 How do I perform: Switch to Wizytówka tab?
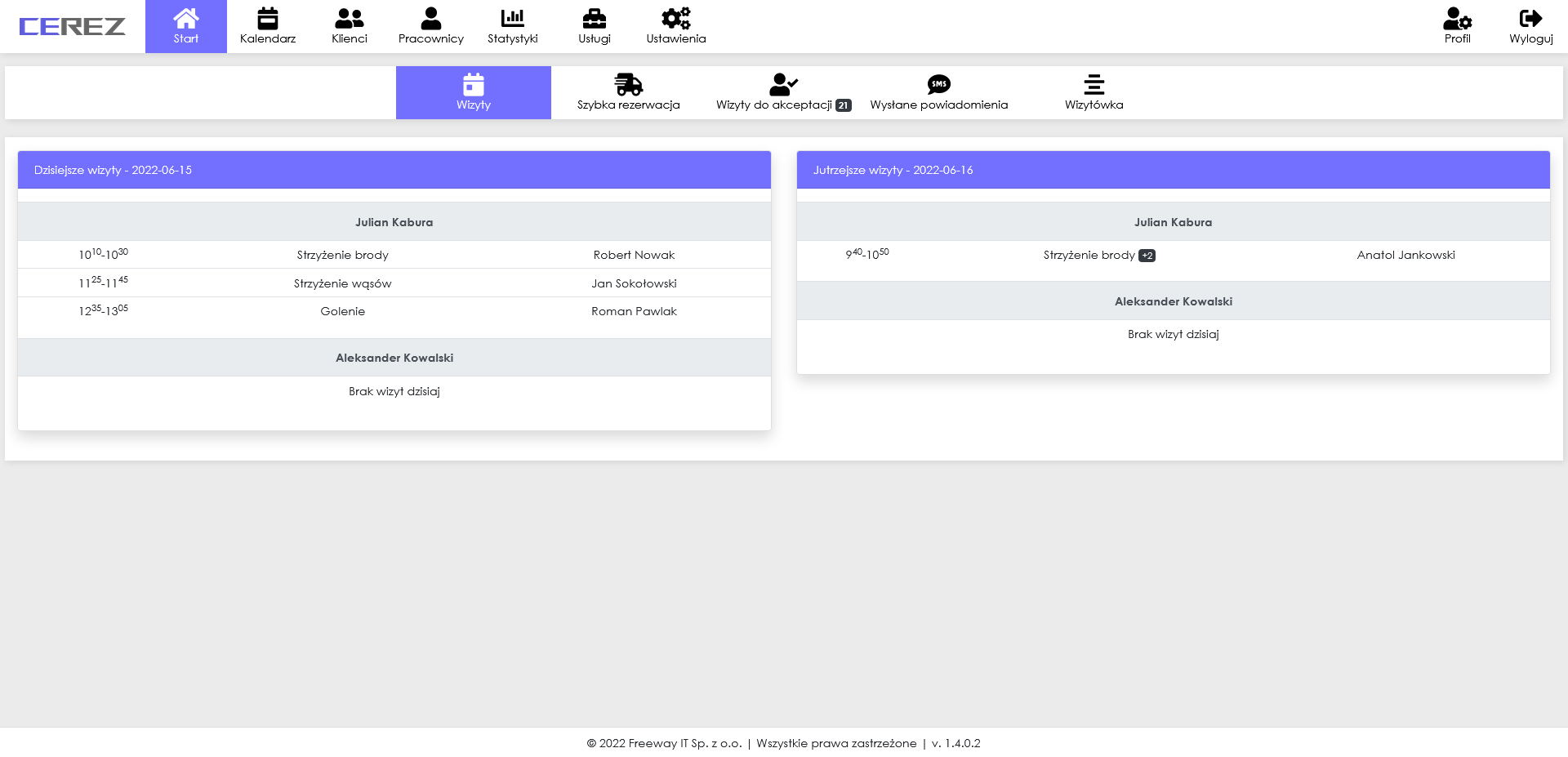tap(1094, 93)
